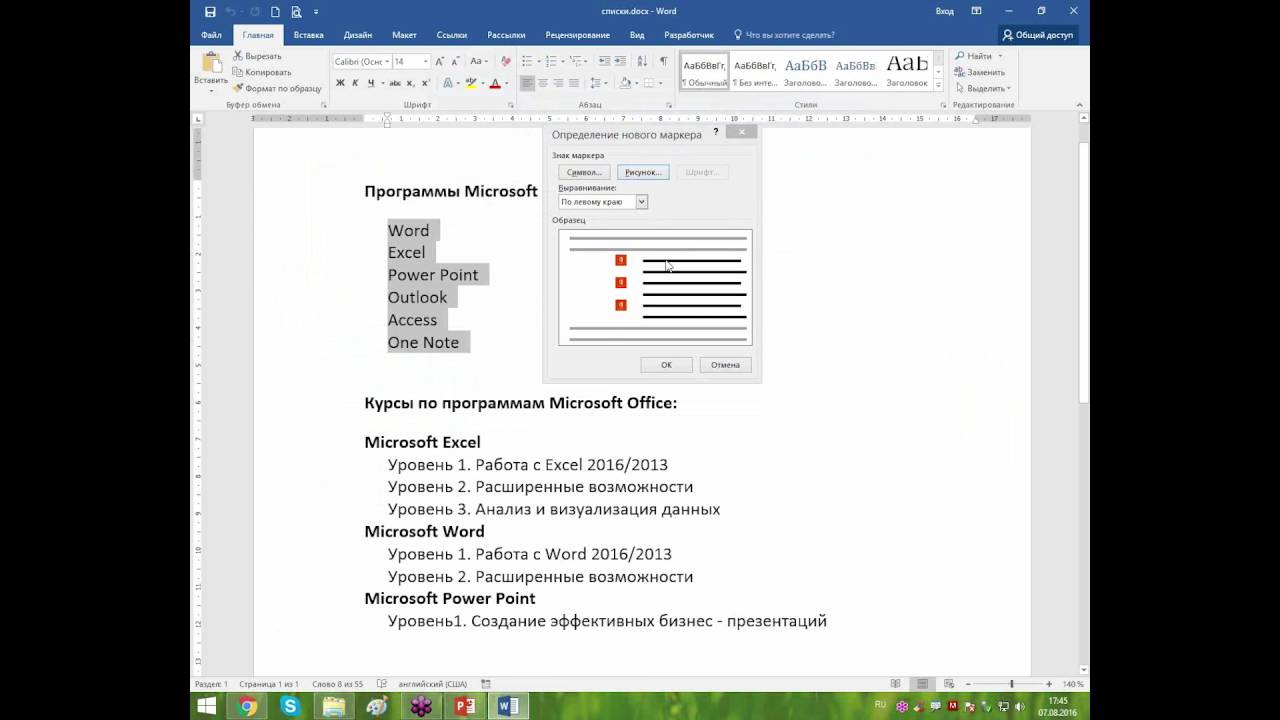1280x720 pixels.
Task: Open Skype from the taskbar
Action: click(290, 706)
